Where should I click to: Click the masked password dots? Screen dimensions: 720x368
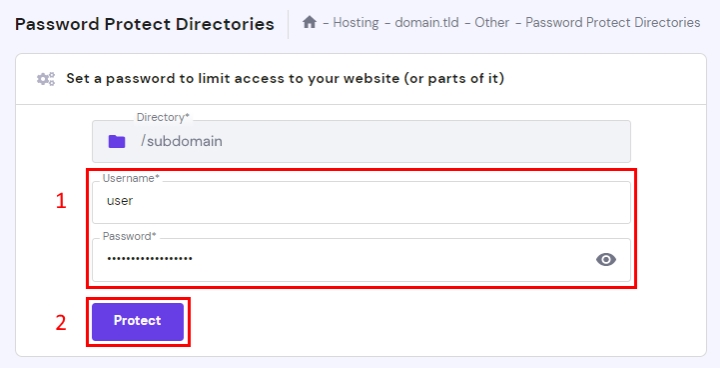coord(150,259)
